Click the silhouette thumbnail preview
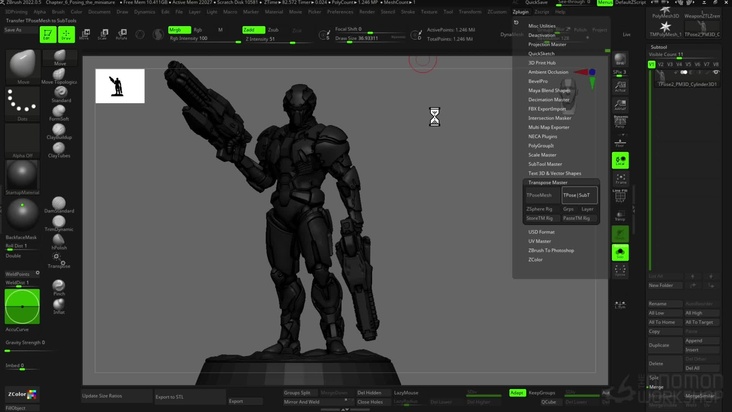 (x=120, y=86)
